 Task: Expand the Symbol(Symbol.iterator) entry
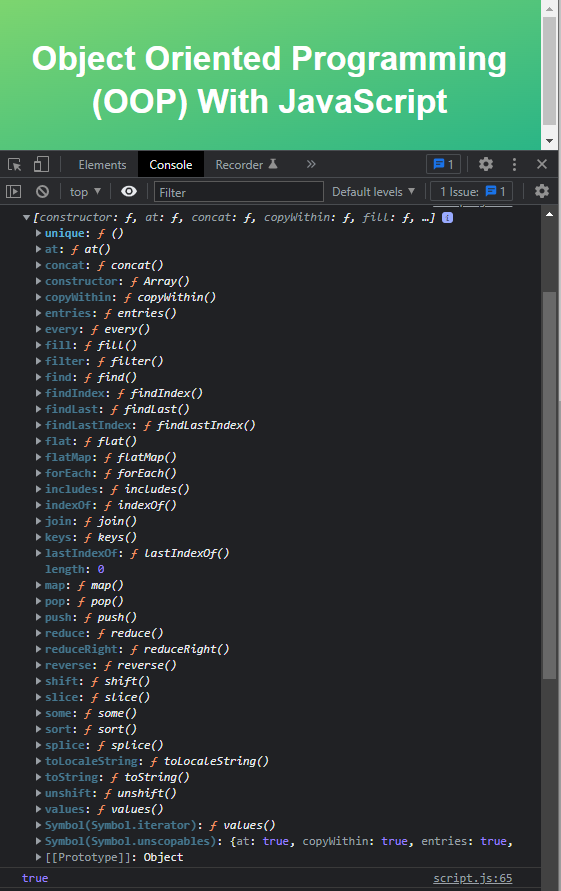tap(38, 825)
